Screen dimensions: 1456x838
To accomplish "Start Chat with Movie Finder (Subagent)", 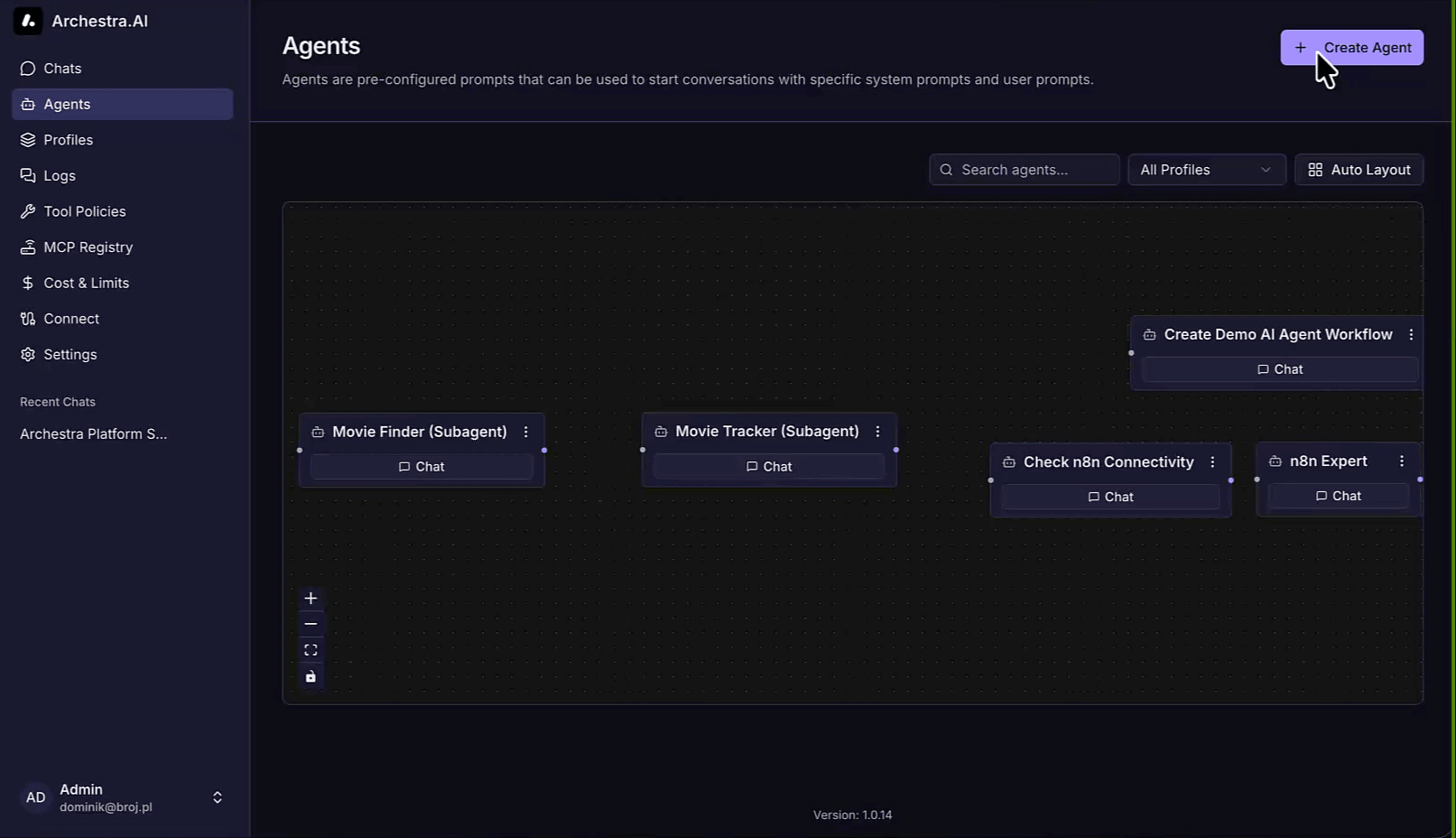I will coord(422,467).
